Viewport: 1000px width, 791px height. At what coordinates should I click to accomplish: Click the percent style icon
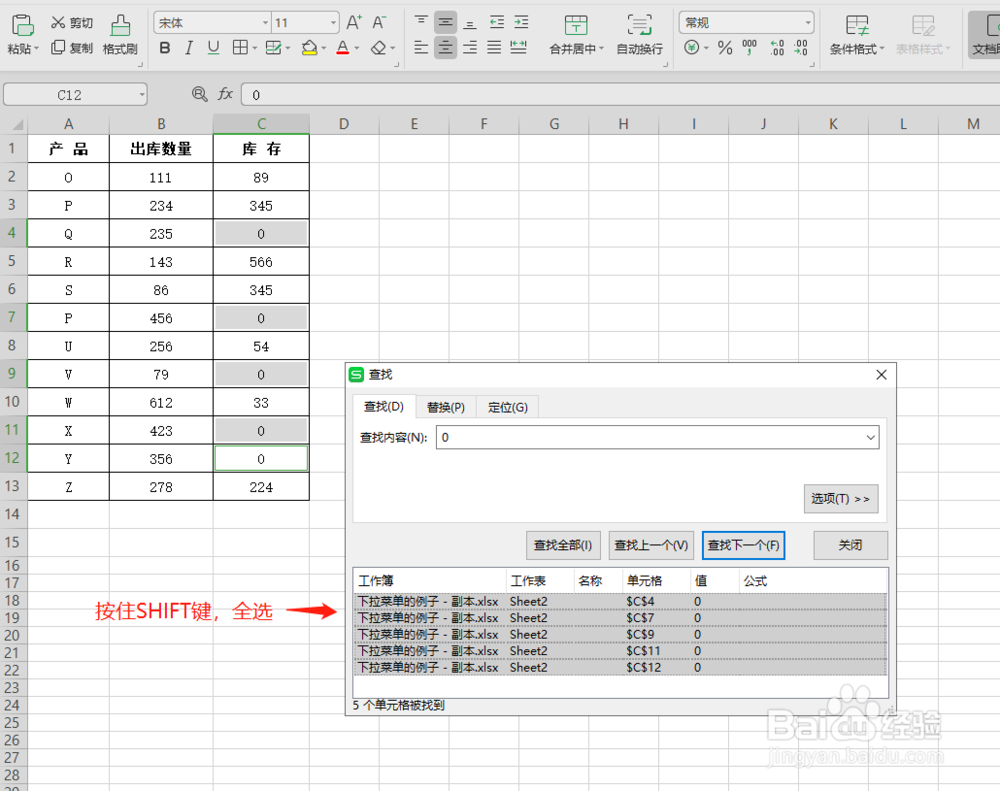(x=725, y=46)
